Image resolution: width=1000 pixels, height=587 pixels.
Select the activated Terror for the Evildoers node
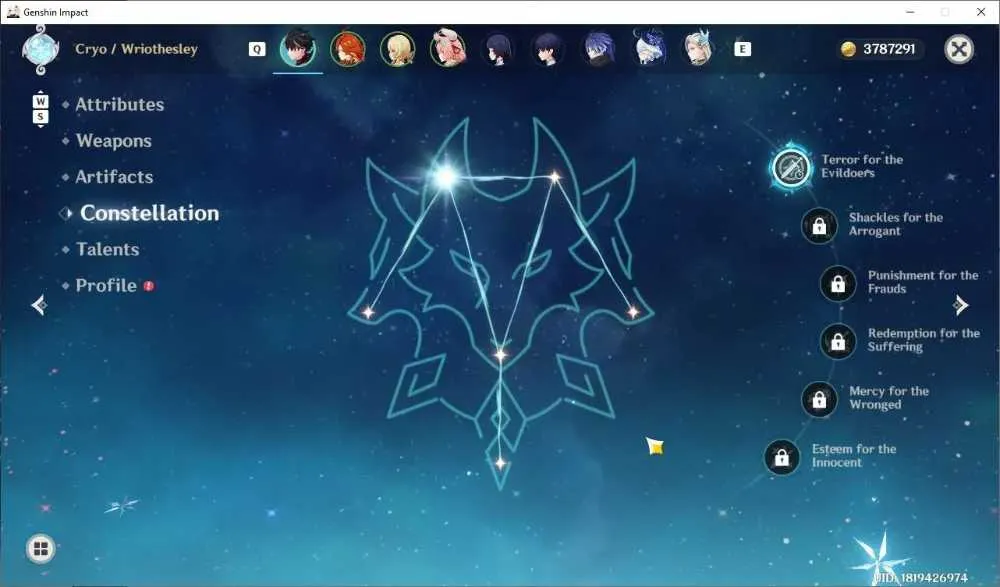click(791, 167)
